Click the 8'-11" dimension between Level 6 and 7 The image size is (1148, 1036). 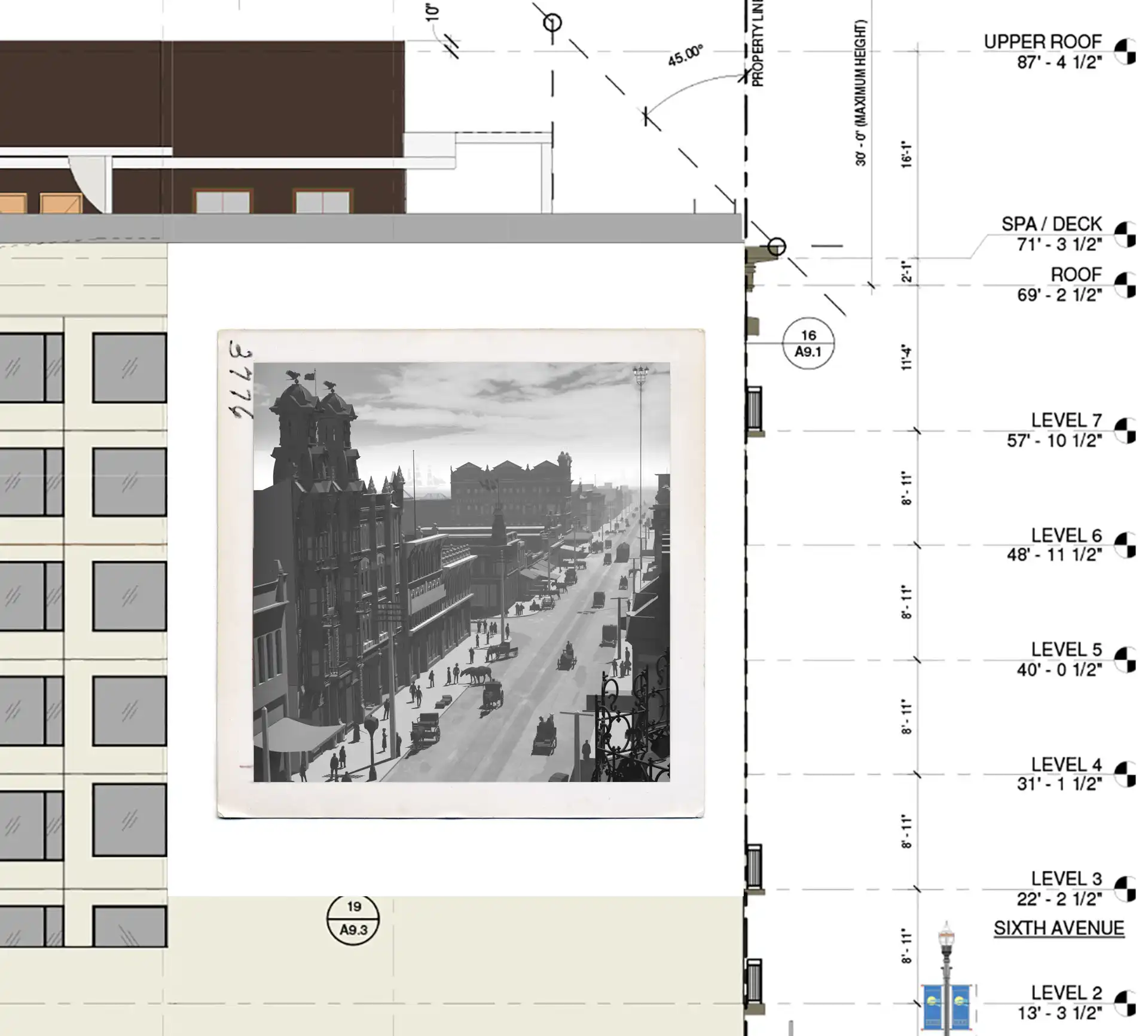(x=908, y=488)
